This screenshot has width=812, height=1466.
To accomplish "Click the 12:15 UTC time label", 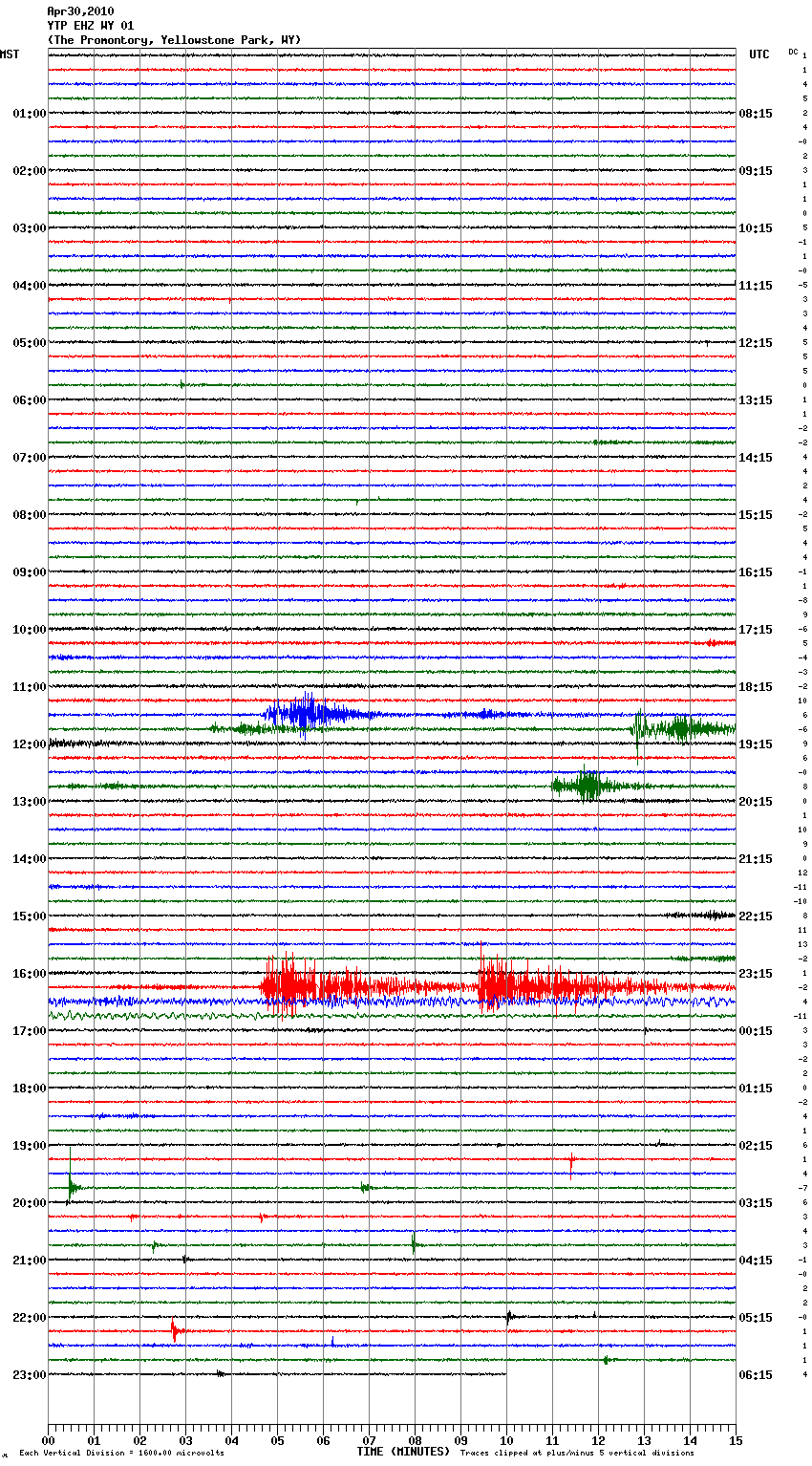I will tap(756, 343).
